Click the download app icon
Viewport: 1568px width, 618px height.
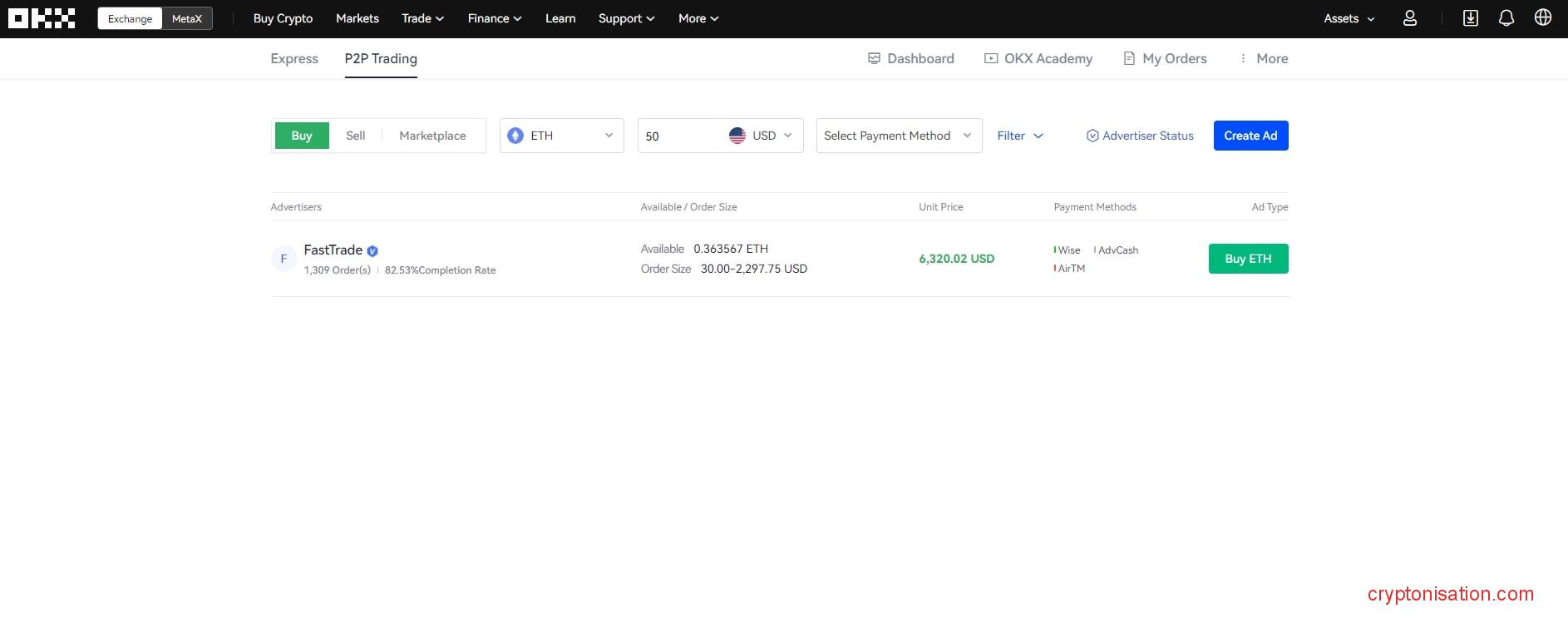pyautogui.click(x=1471, y=18)
